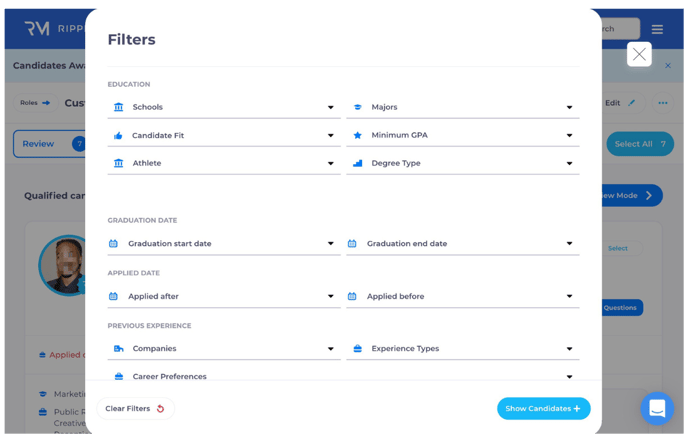Click the Companies truck icon
The width and height of the screenshot is (688, 437).
pos(119,349)
